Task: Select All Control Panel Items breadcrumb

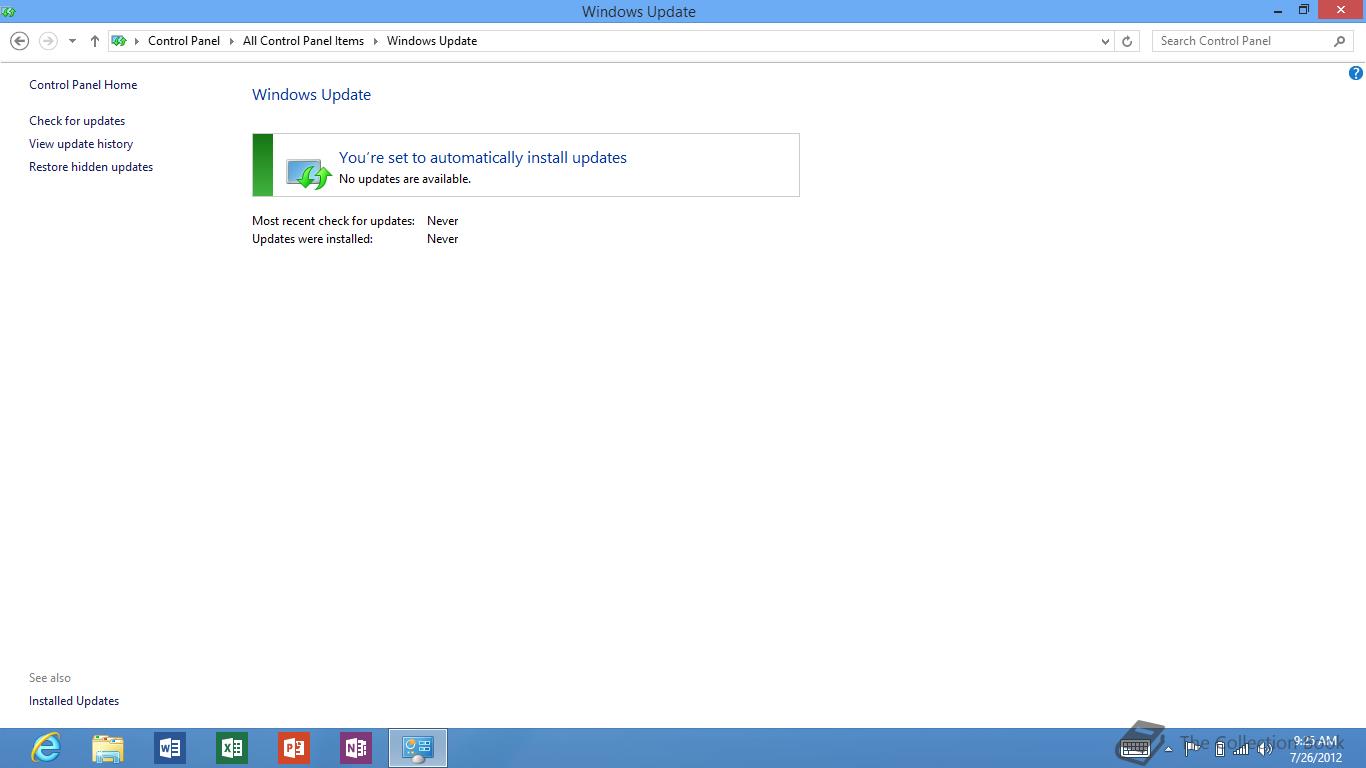Action: point(303,41)
